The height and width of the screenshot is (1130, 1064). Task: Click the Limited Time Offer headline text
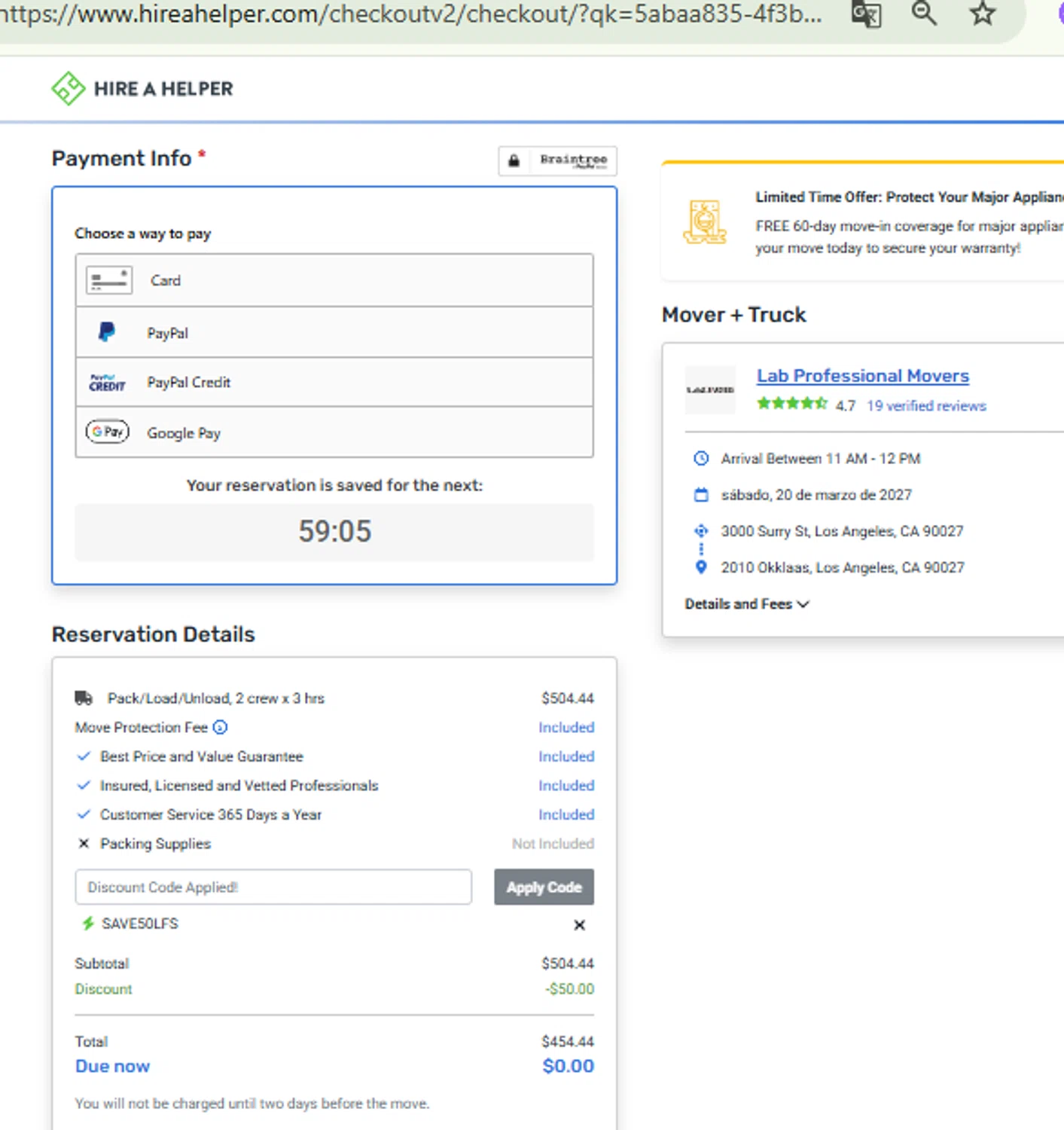[910, 197]
